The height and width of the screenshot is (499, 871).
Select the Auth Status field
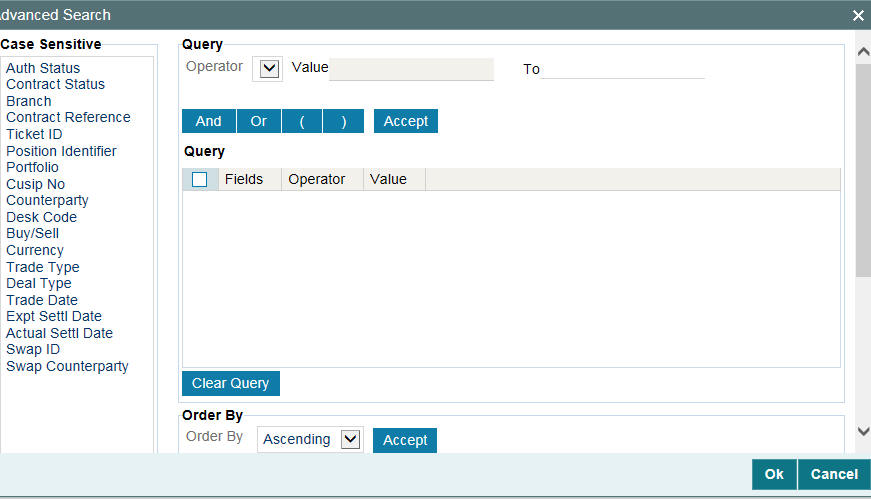click(43, 68)
